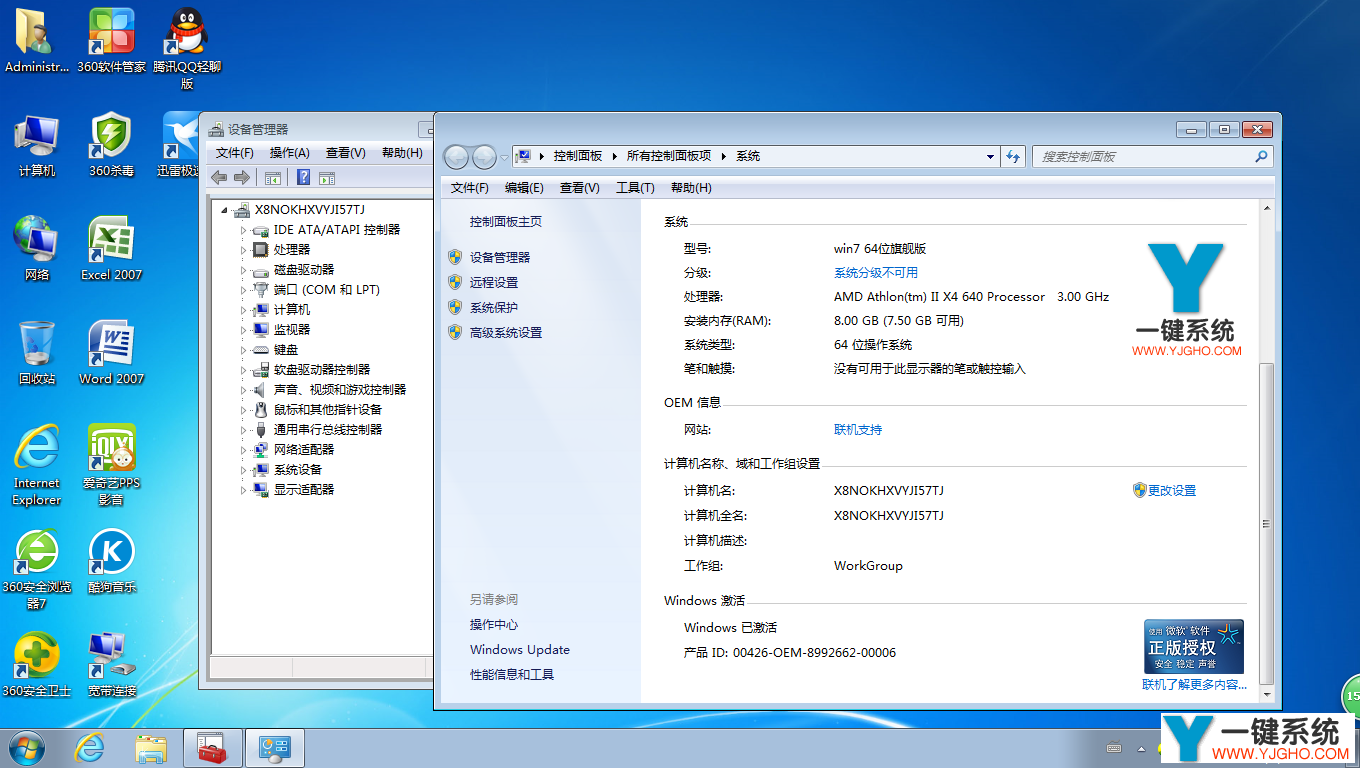The height and width of the screenshot is (768, 1360).
Task: Open 回收站 recycle bin
Action: coord(37,353)
